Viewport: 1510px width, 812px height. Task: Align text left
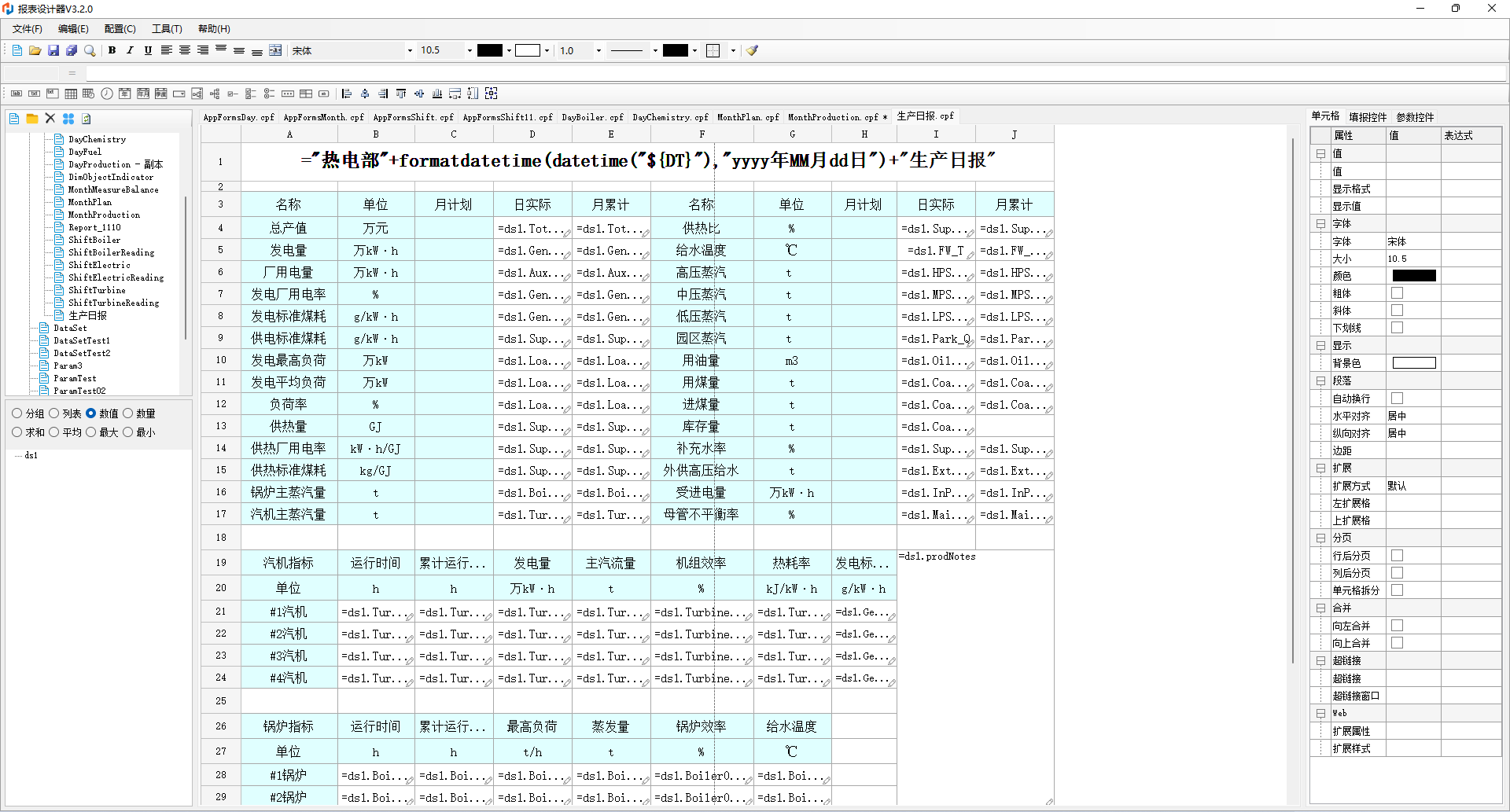click(167, 50)
